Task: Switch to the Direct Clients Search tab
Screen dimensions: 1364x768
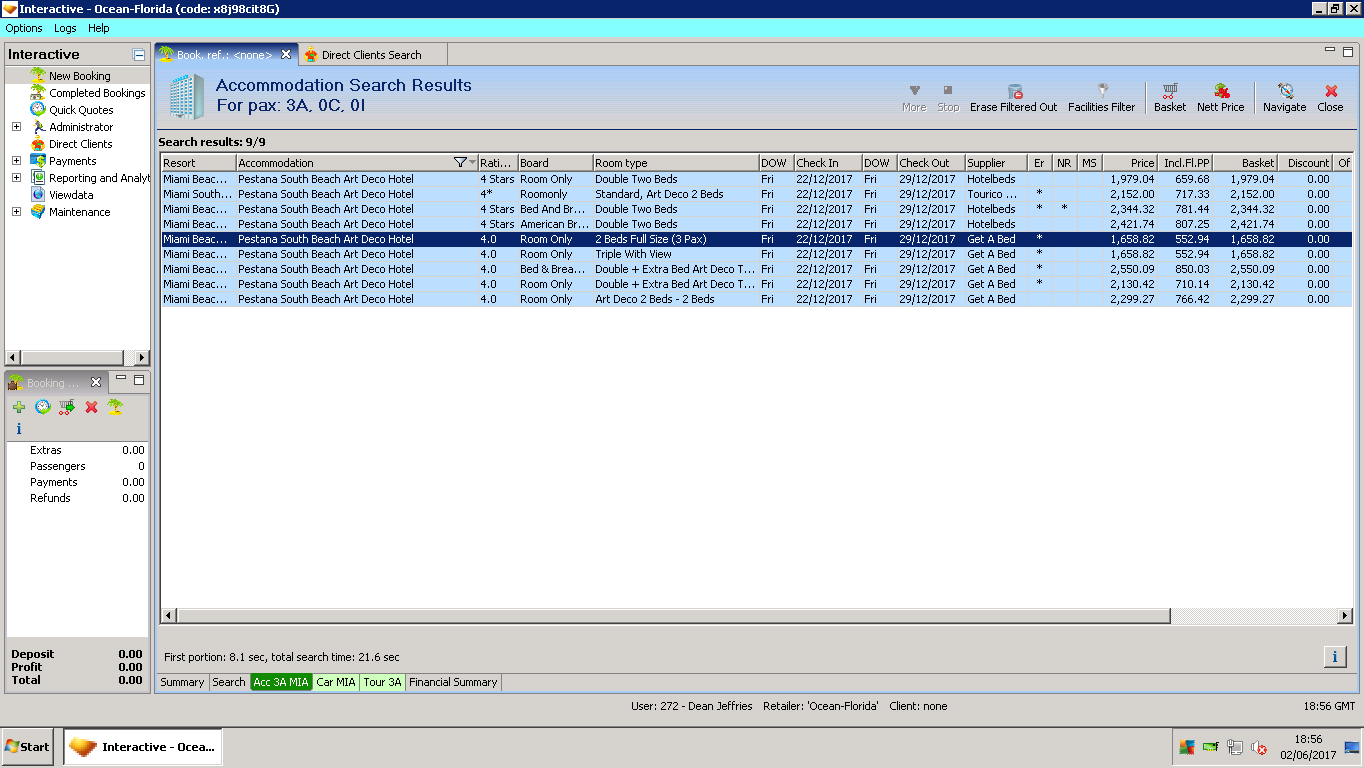Action: click(x=372, y=55)
